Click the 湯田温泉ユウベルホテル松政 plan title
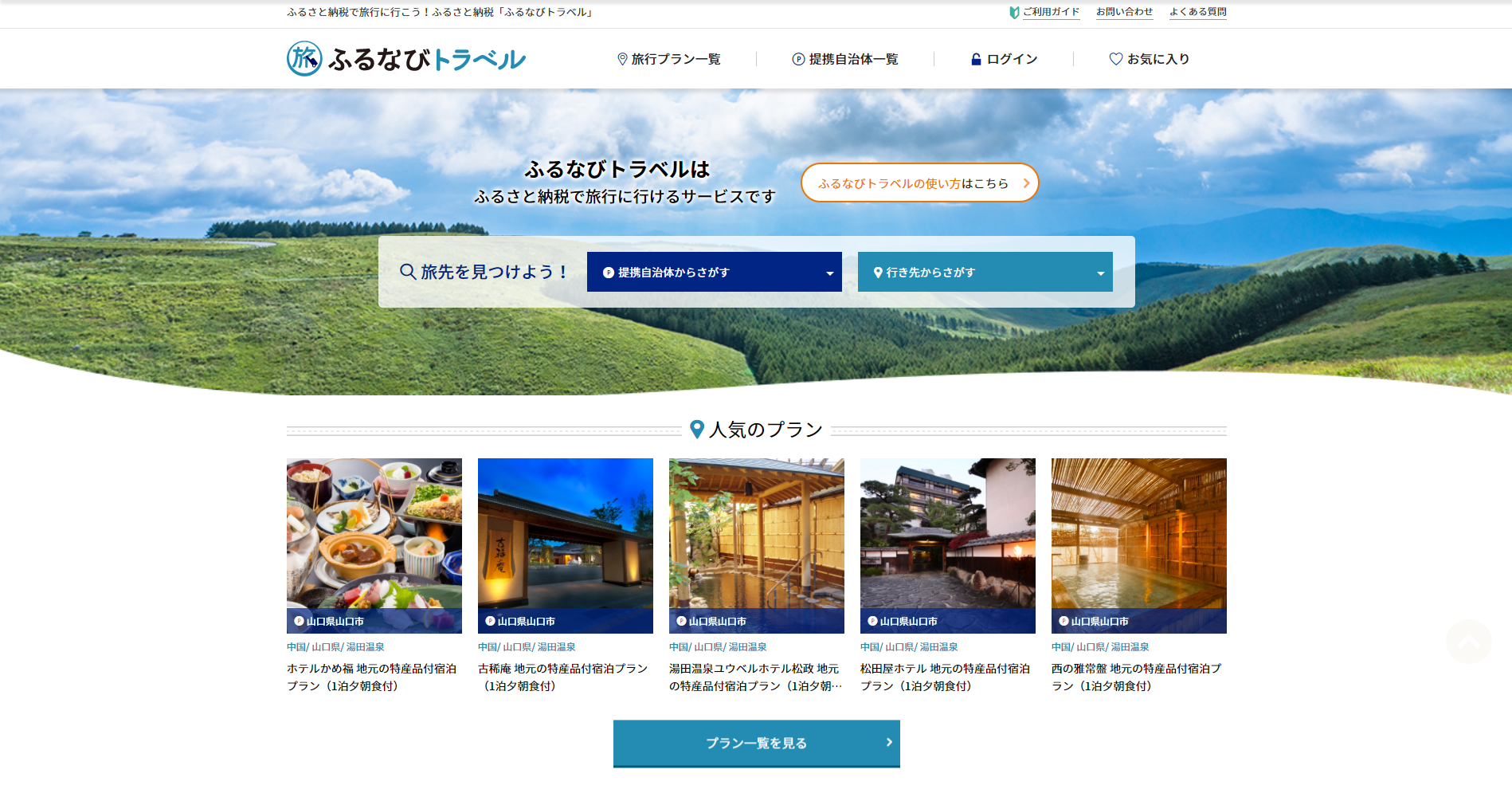The image size is (1512, 805). pyautogui.click(x=755, y=677)
